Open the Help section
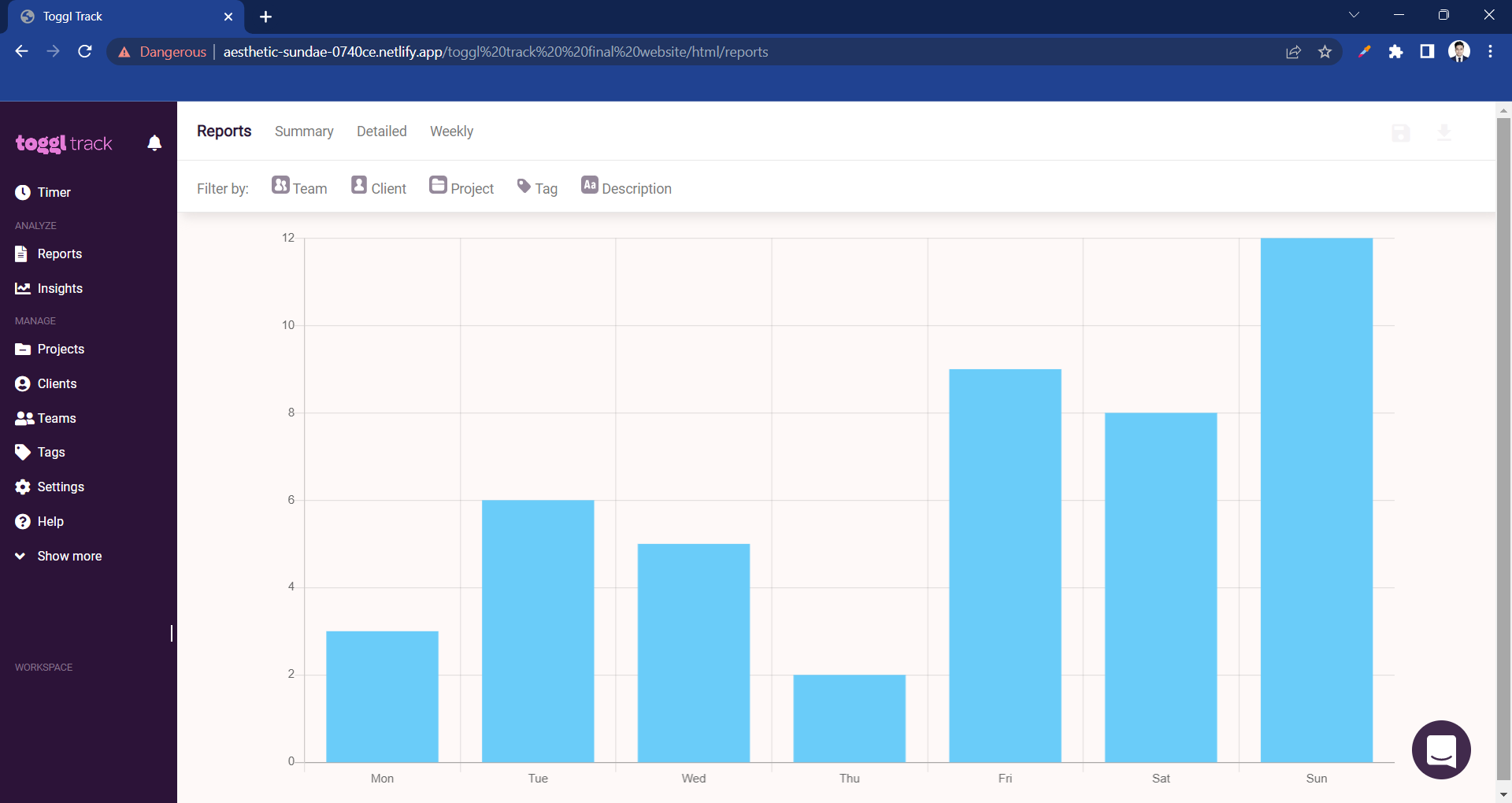The image size is (1512, 803). tap(39, 521)
